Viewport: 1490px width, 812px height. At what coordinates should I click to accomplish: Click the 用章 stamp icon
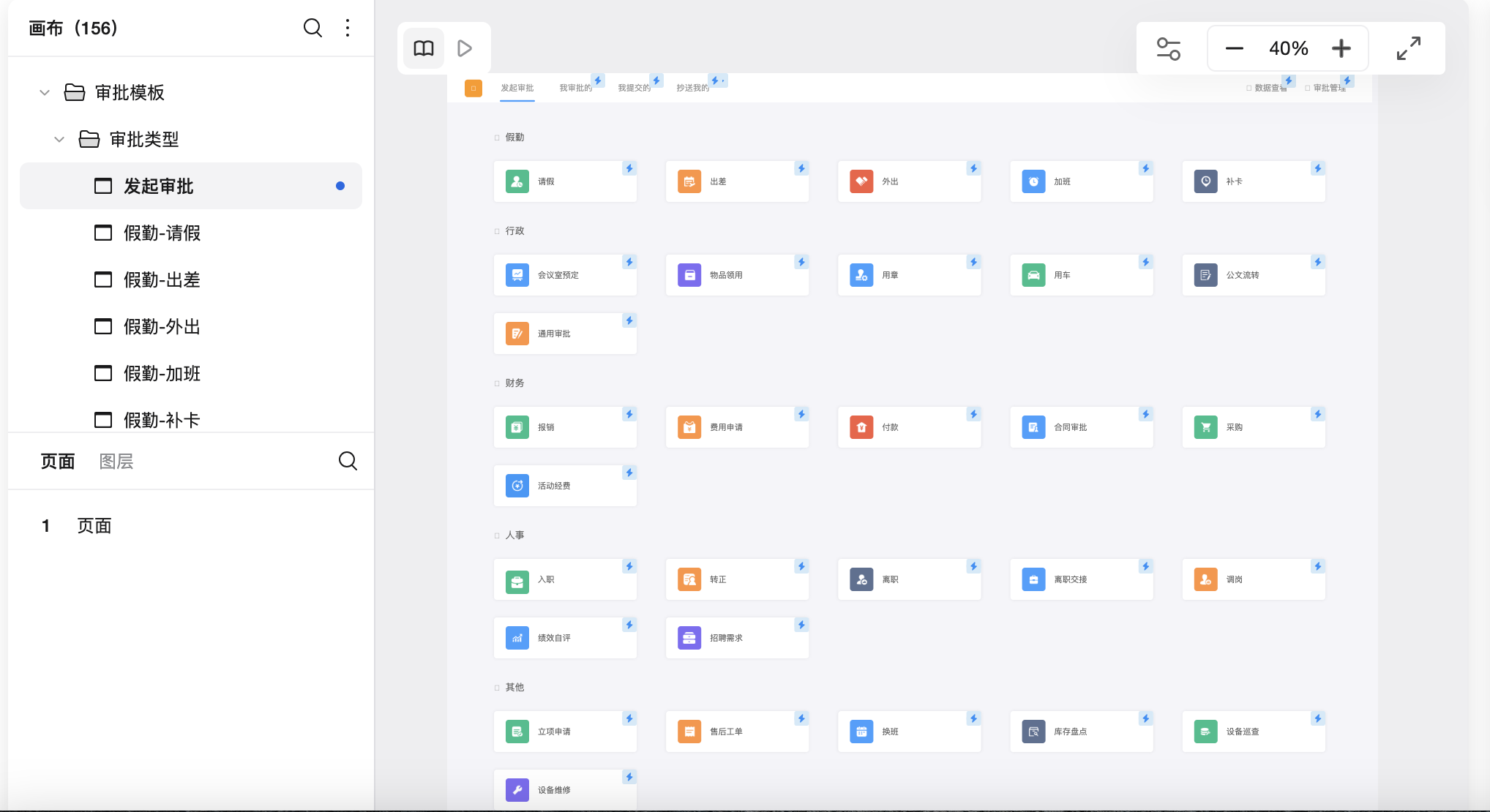861,275
